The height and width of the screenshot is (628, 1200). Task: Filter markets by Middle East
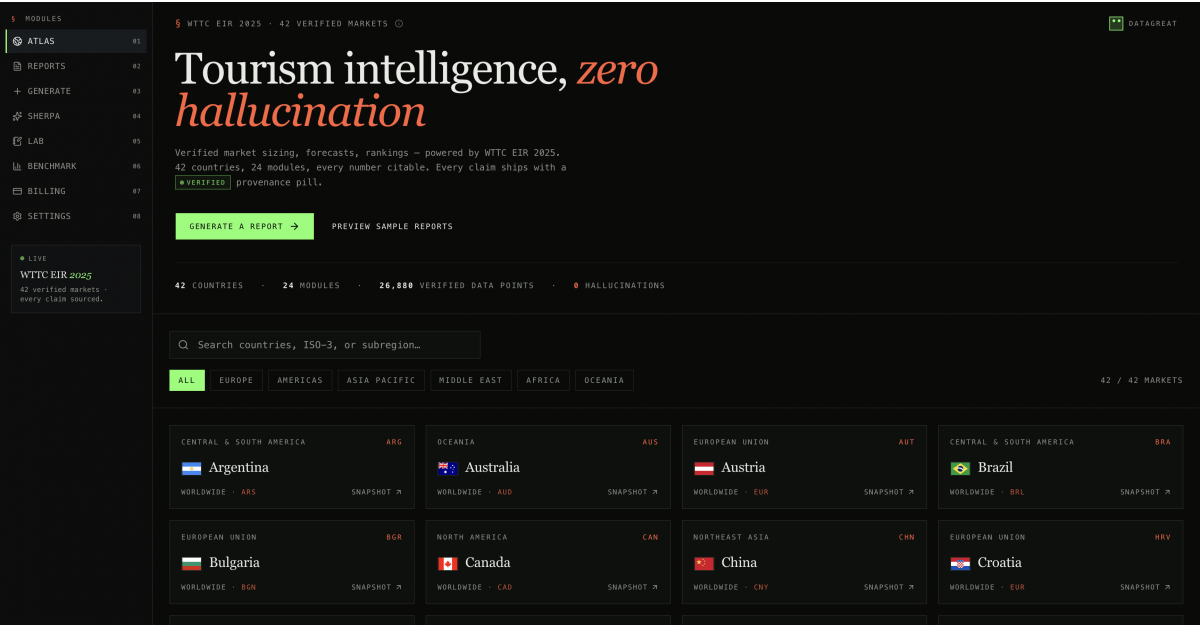click(x=471, y=380)
